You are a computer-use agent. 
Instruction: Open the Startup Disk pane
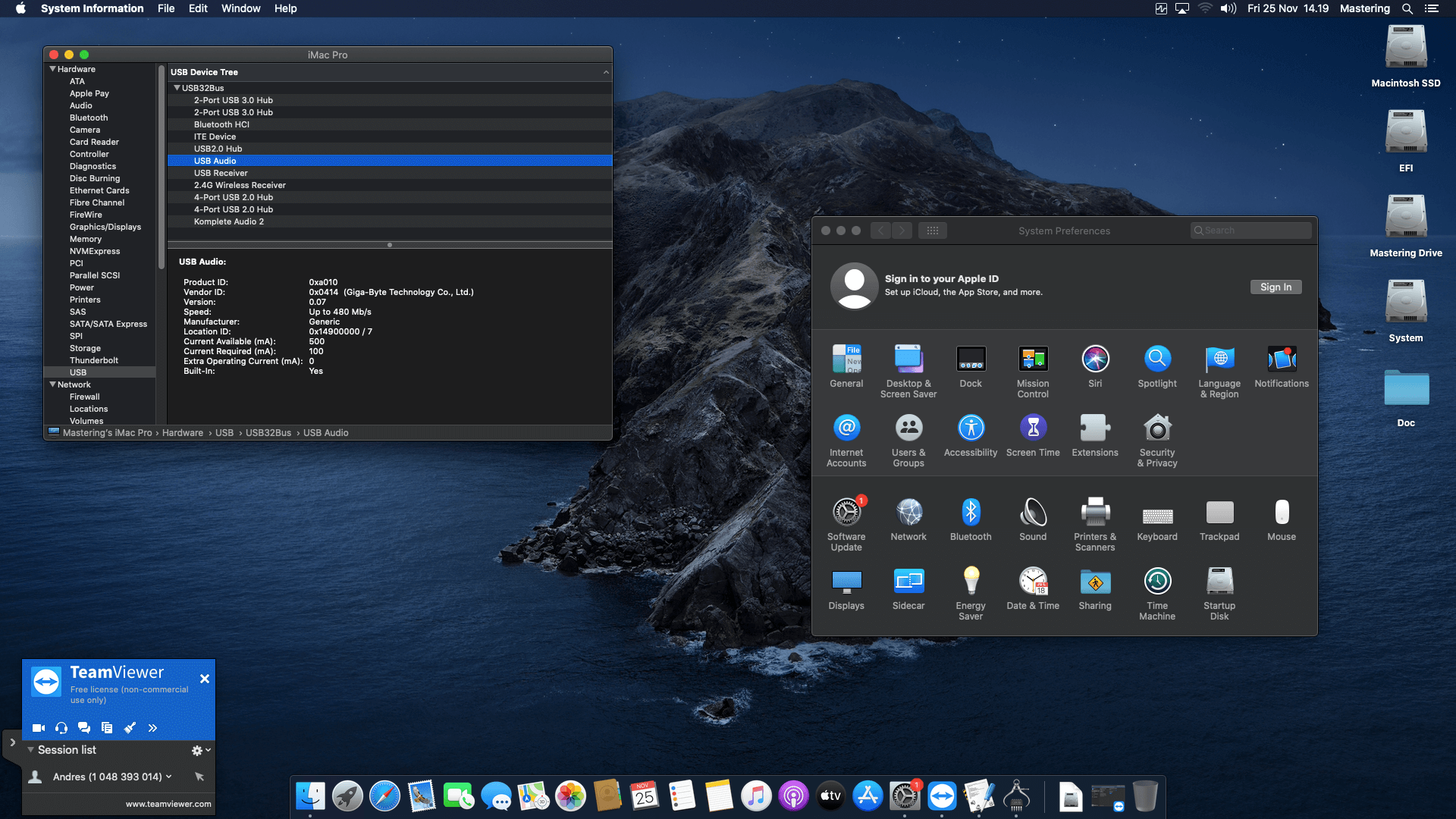tap(1219, 582)
